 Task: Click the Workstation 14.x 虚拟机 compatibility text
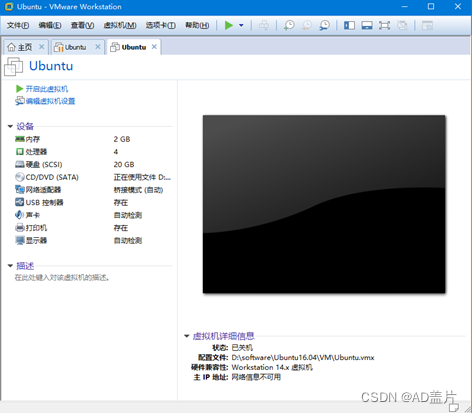click(272, 367)
